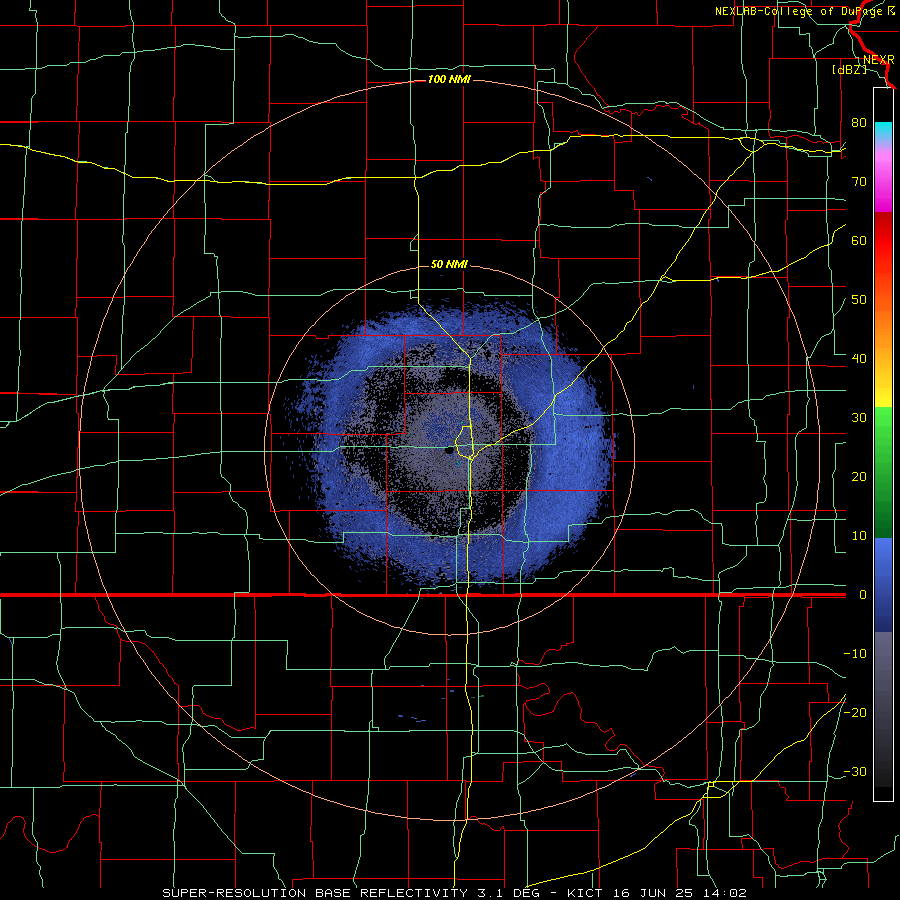Click the '50 NMI' range ring label
The height and width of the screenshot is (900, 900).
(449, 264)
